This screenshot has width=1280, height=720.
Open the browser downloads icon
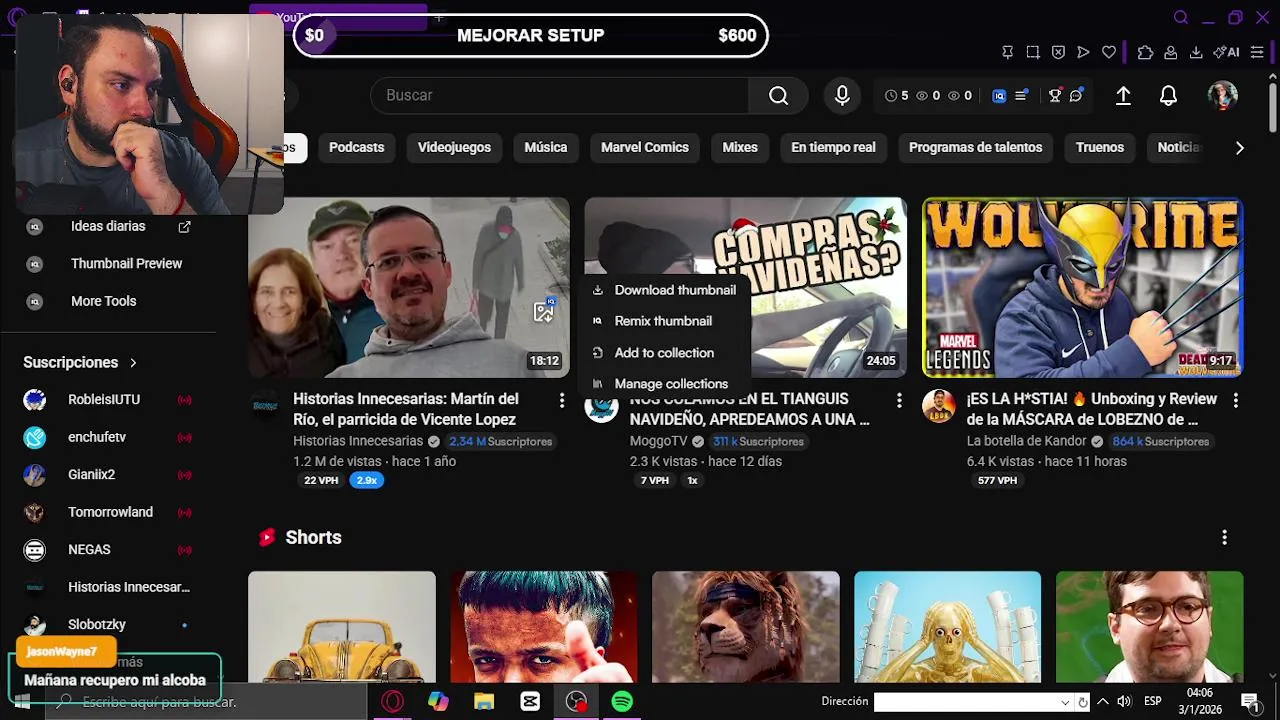[x=1195, y=52]
